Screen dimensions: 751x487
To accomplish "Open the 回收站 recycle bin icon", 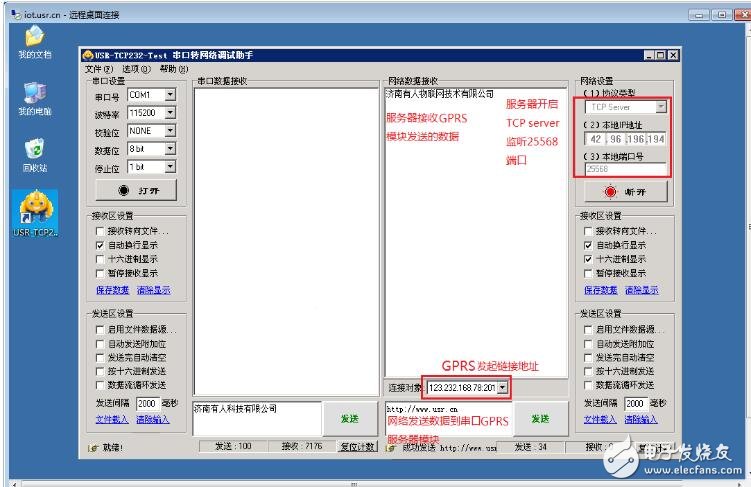I will coord(34,155).
